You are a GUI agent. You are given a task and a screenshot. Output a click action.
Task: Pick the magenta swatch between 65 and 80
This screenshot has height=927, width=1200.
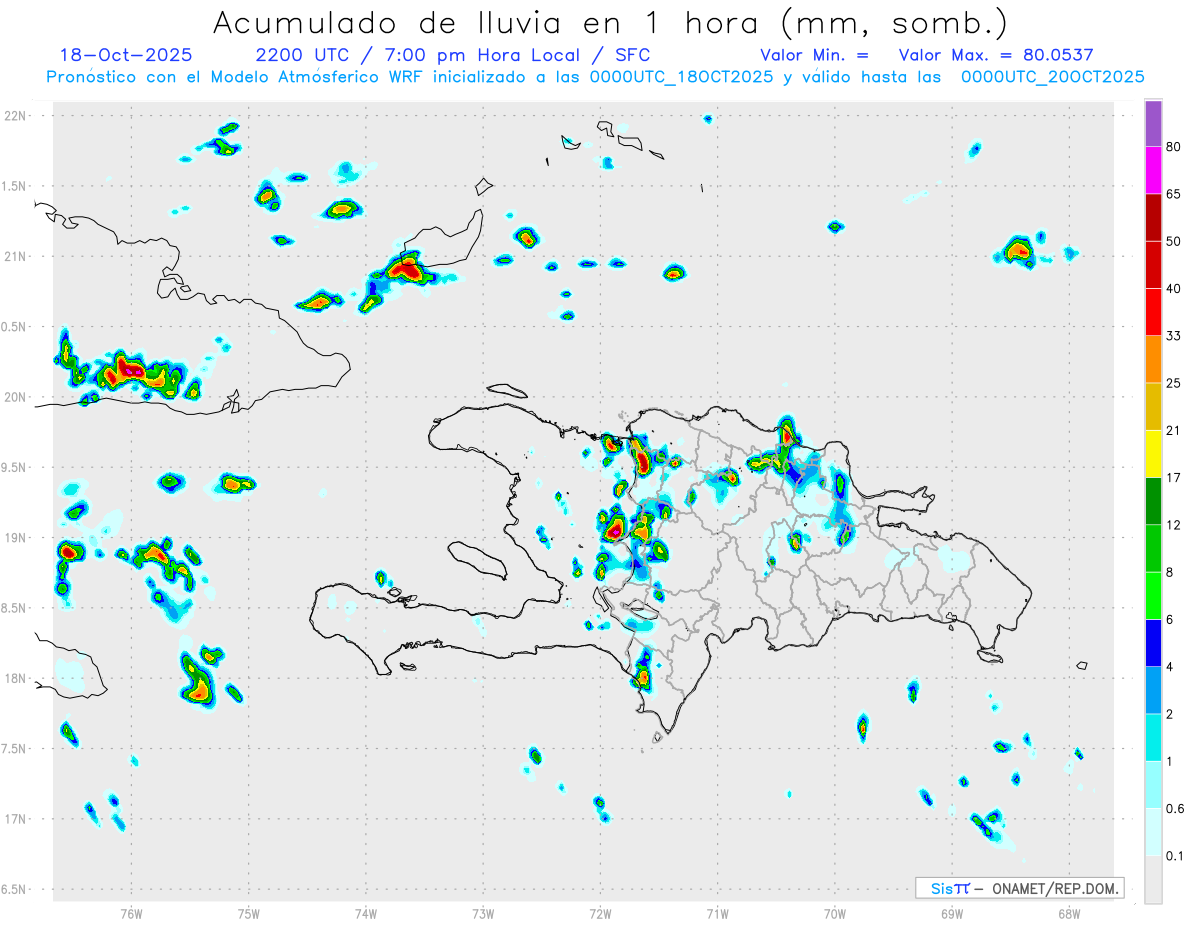click(x=1153, y=171)
